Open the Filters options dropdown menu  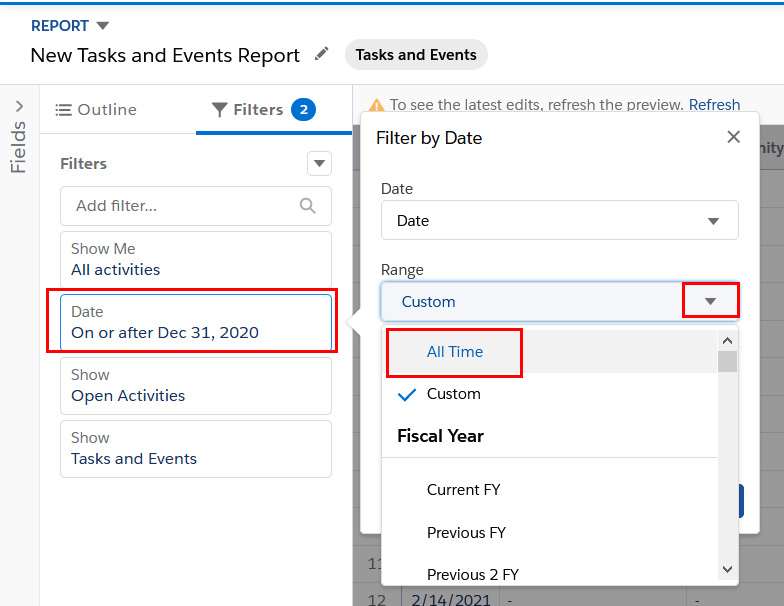tap(319, 163)
